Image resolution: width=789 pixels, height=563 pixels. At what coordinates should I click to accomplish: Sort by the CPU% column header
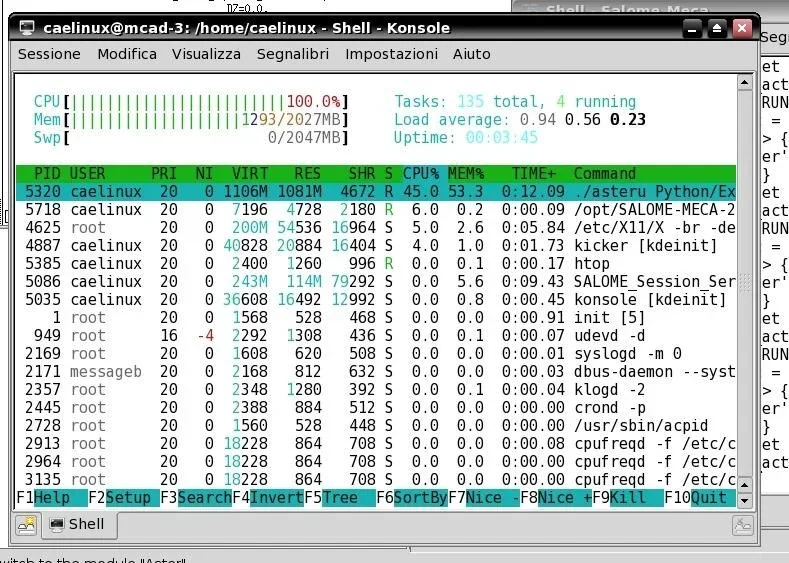coord(421,174)
